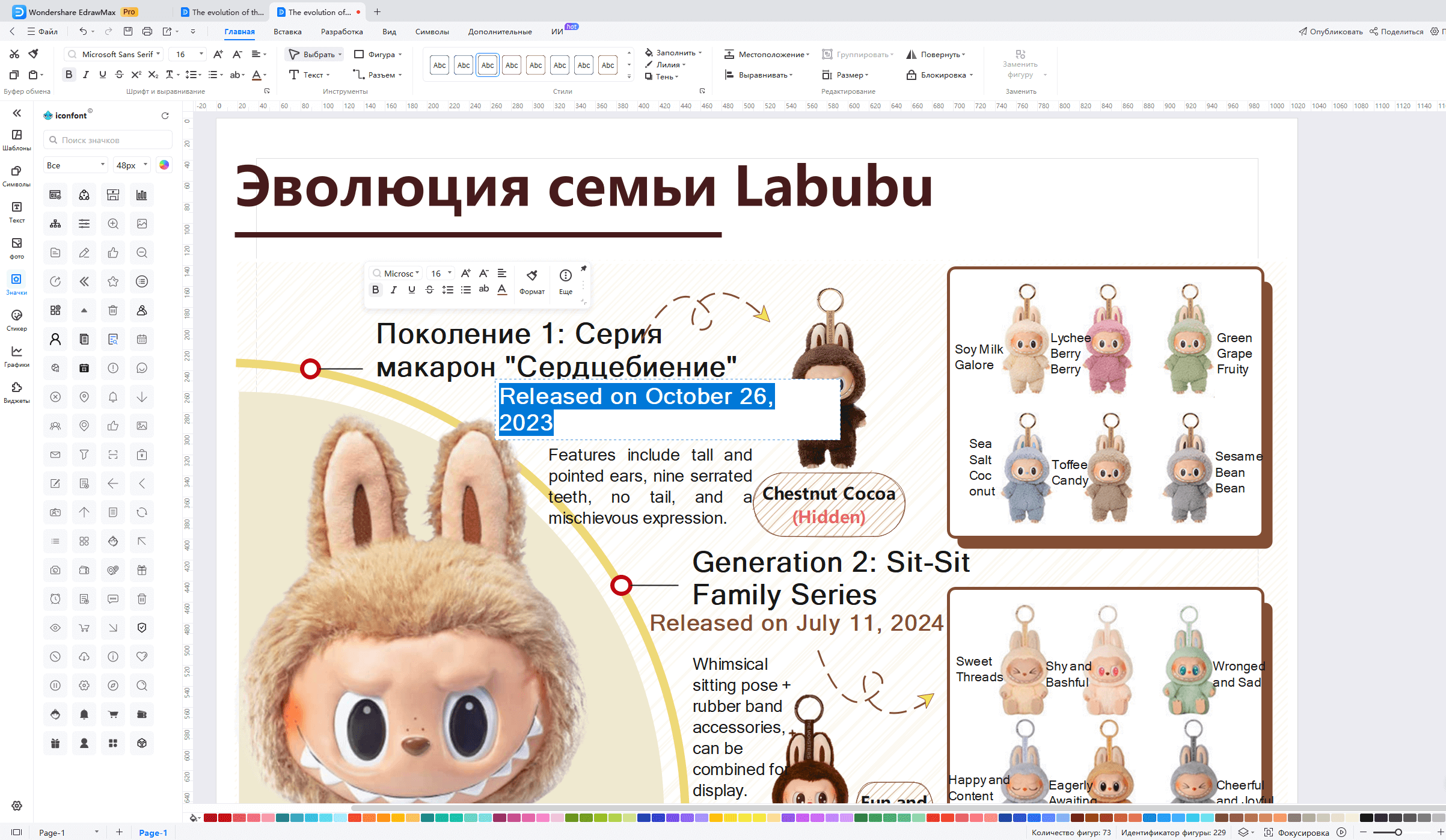Open the Дополнительные ribbon tab
1446x840 pixels.
(x=500, y=31)
